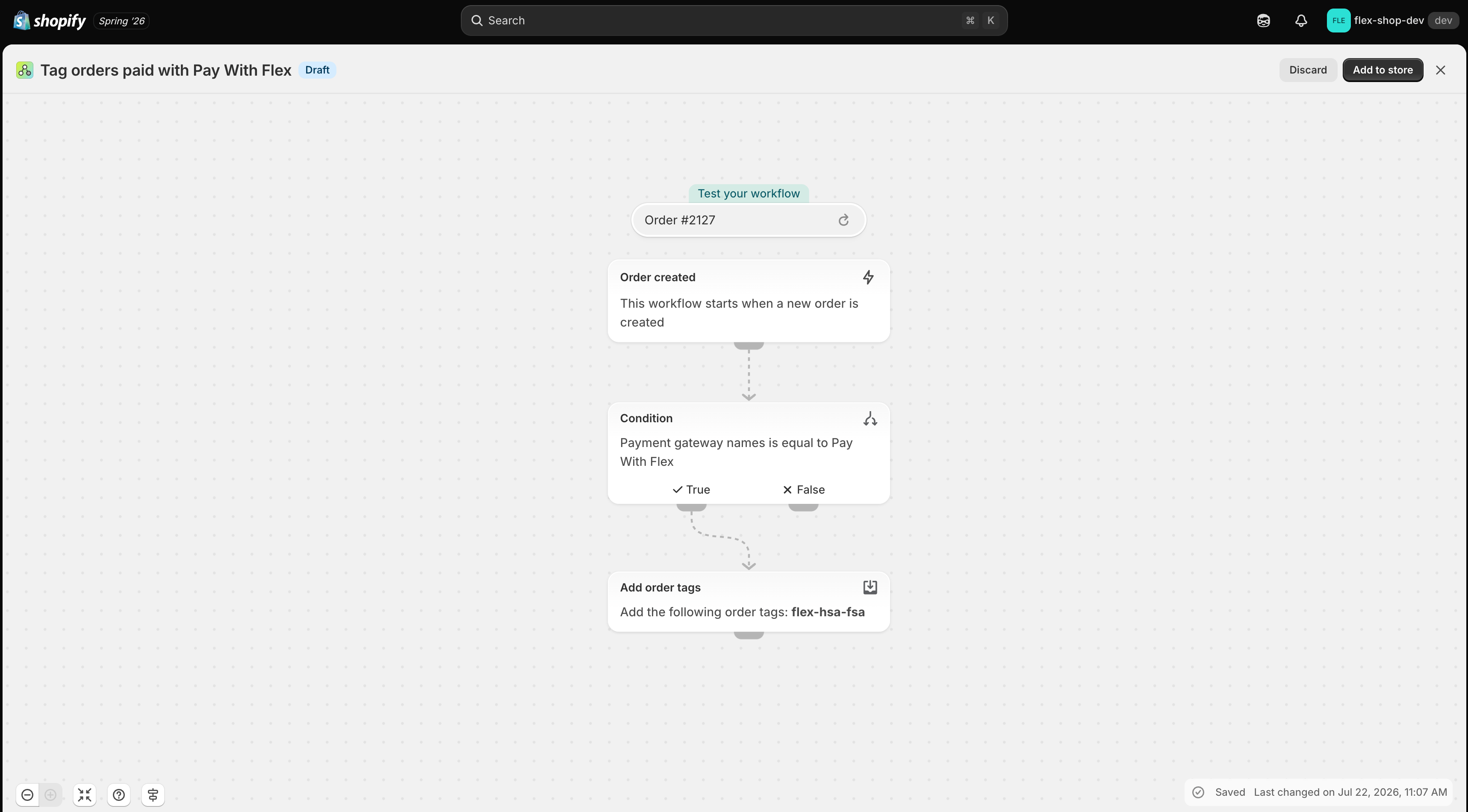Open the canvas help icon

click(x=118, y=794)
